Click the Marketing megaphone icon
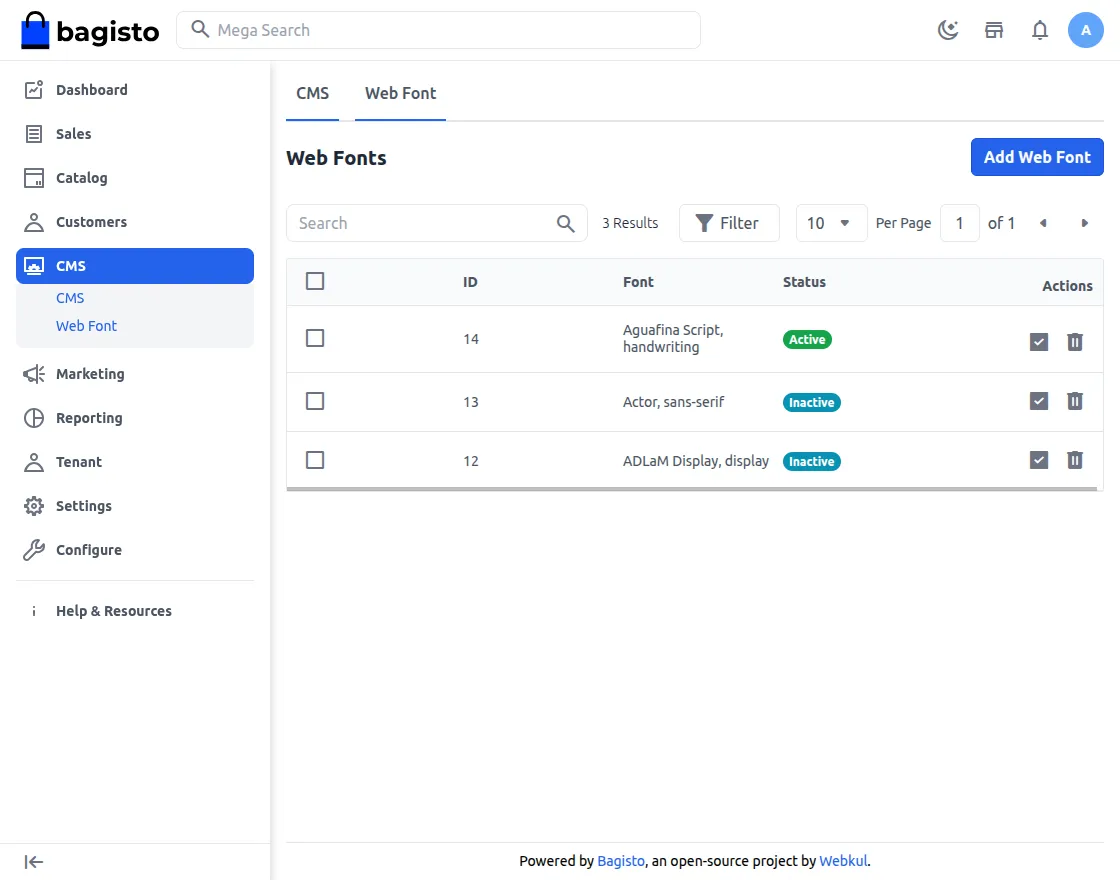 [34, 374]
